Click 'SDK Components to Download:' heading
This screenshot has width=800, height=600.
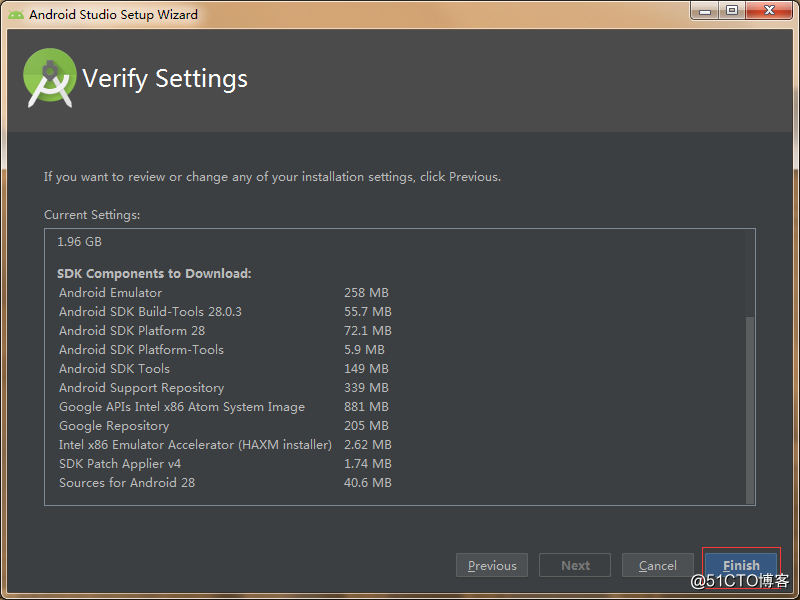pos(154,273)
